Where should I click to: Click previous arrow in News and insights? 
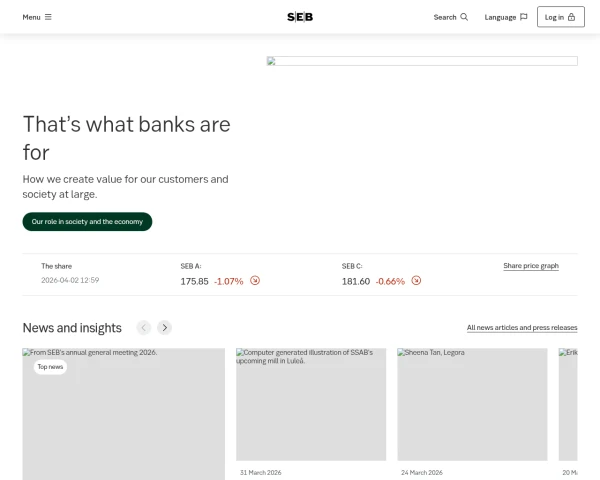point(144,328)
